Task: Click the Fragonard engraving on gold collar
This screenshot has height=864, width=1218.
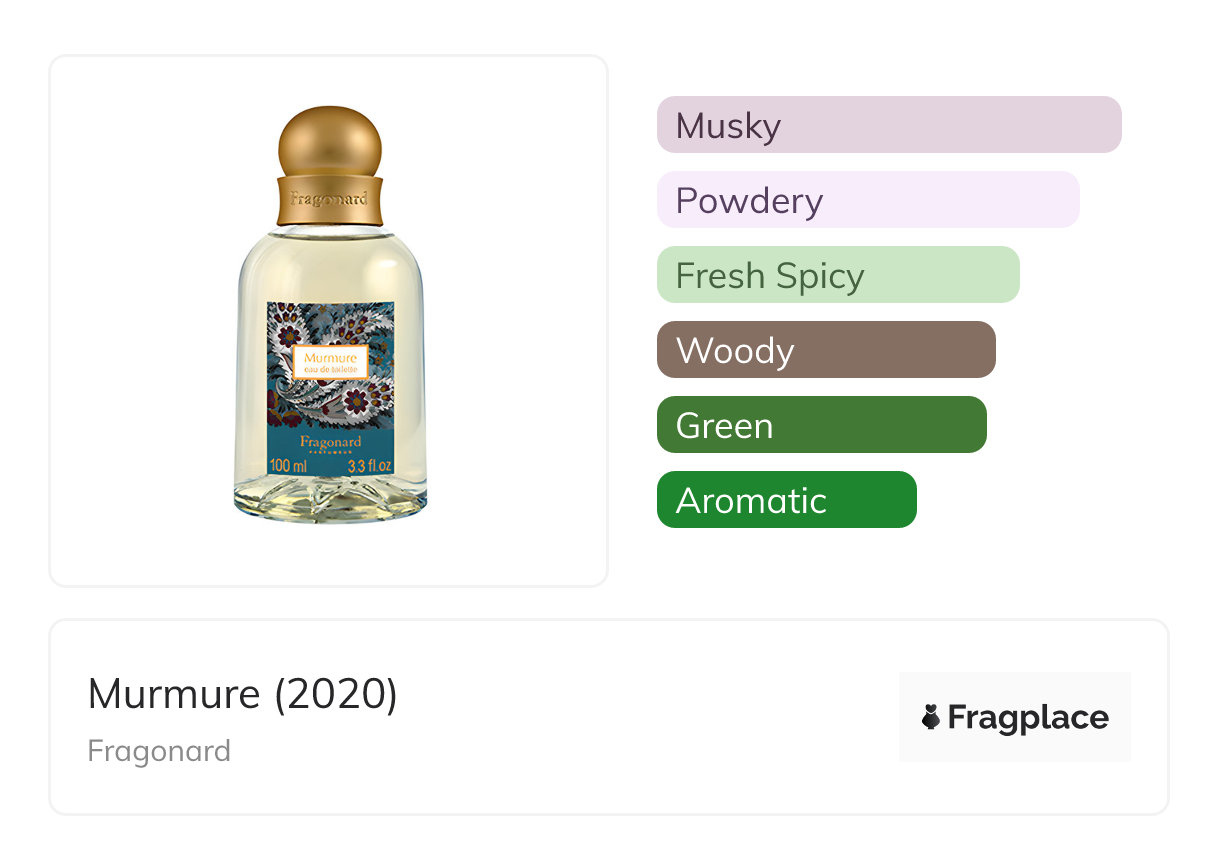Action: coord(330,198)
